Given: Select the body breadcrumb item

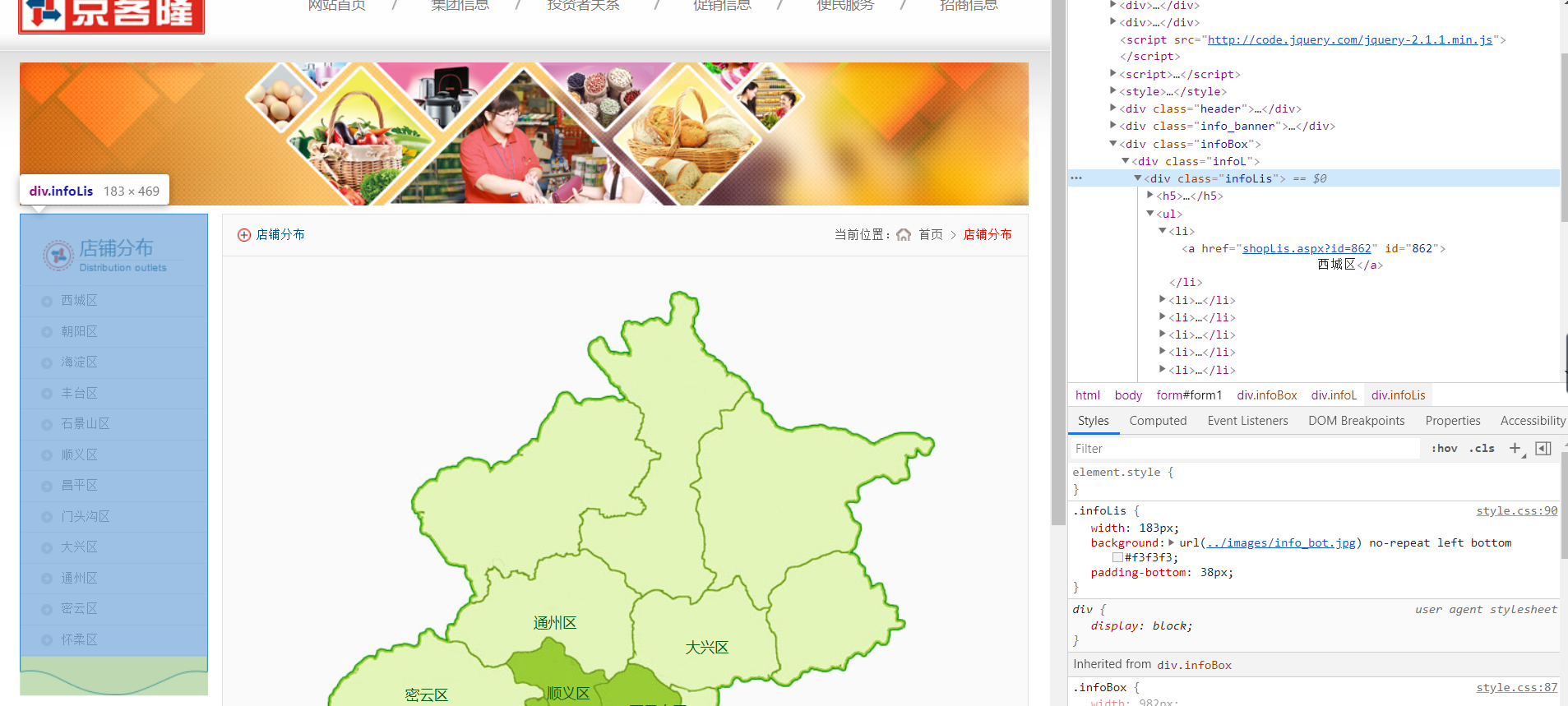Looking at the screenshot, I should (x=1128, y=395).
